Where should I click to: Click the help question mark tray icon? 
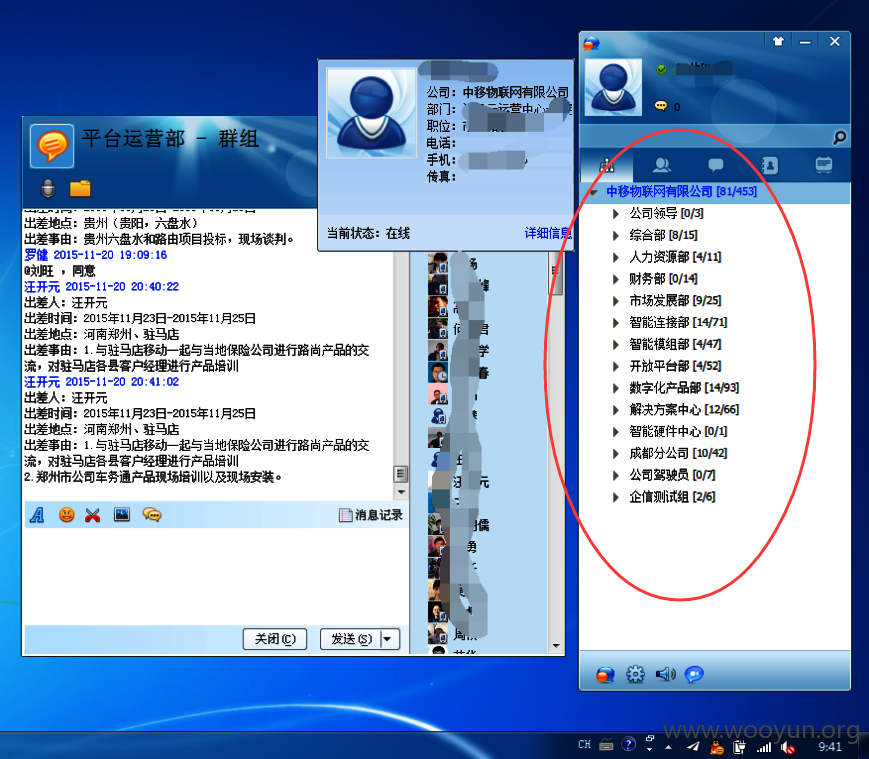tap(628, 745)
